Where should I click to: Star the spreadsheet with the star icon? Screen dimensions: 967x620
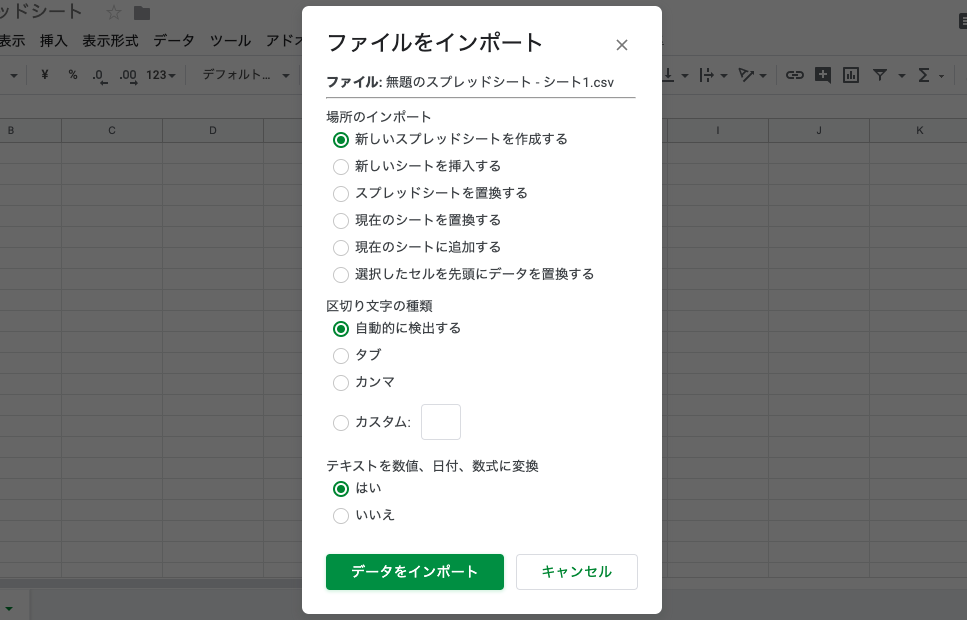pos(113,12)
